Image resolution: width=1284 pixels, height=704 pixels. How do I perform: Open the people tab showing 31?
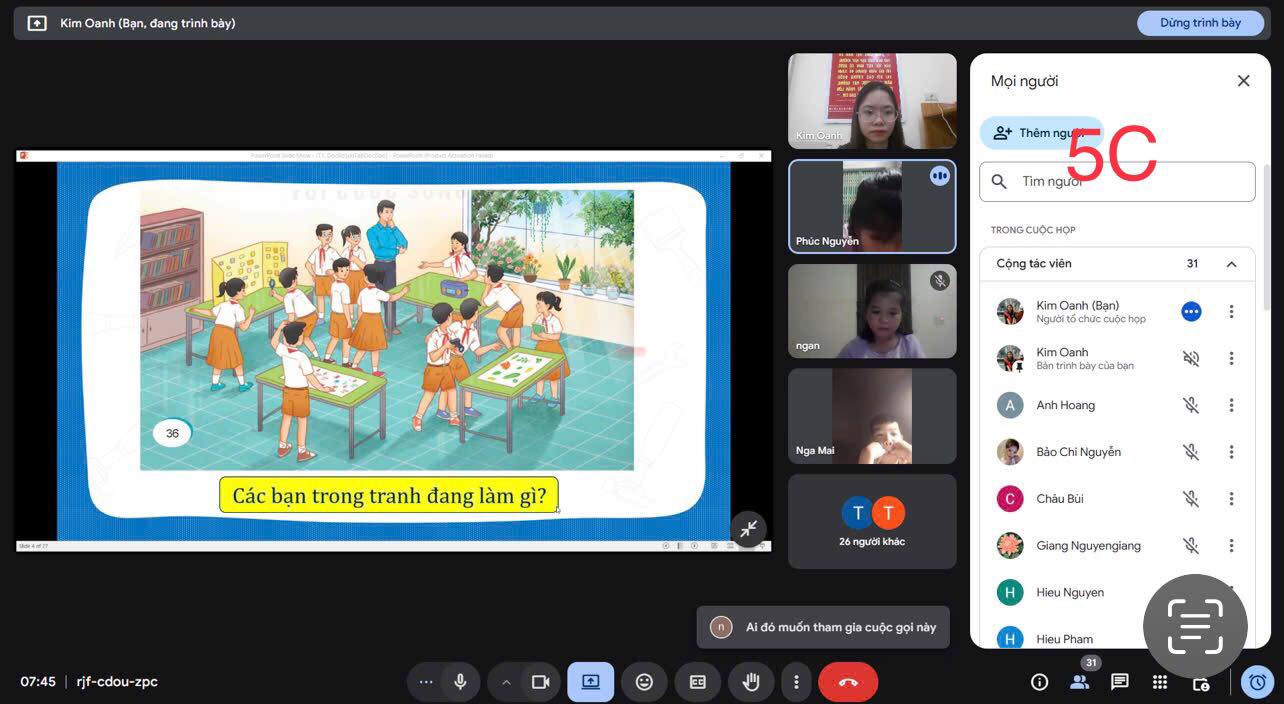[1080, 682]
